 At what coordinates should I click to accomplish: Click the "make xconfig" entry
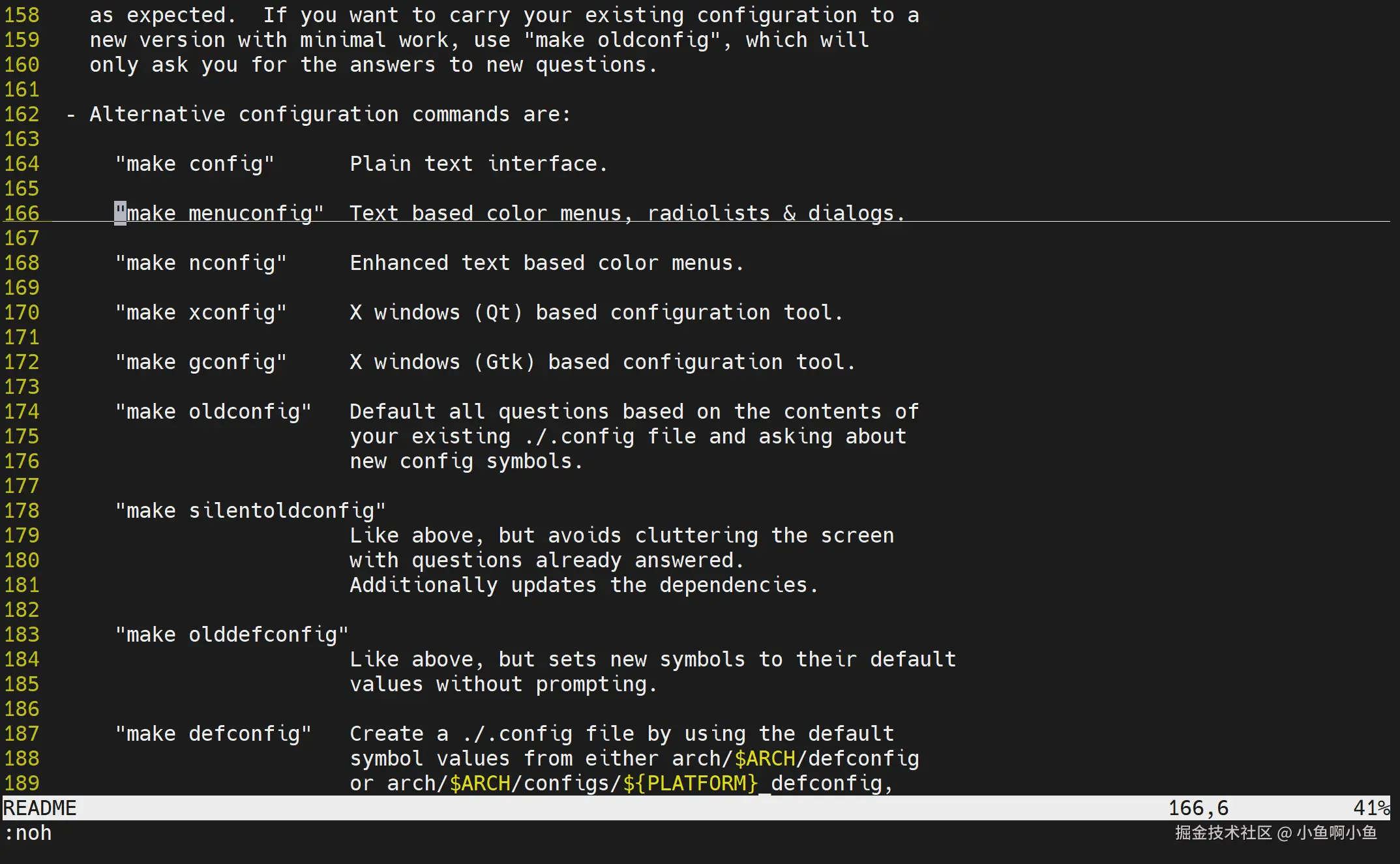point(201,312)
